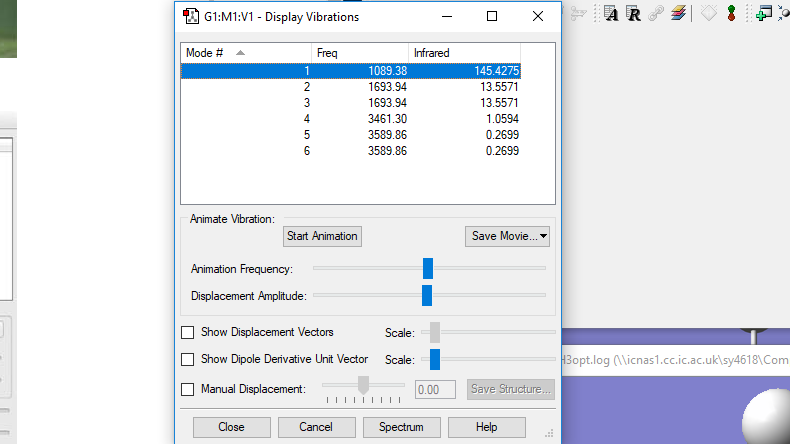Click the redundant coordinate 'R' icon
Viewport: 790px width, 444px height.
point(633,14)
